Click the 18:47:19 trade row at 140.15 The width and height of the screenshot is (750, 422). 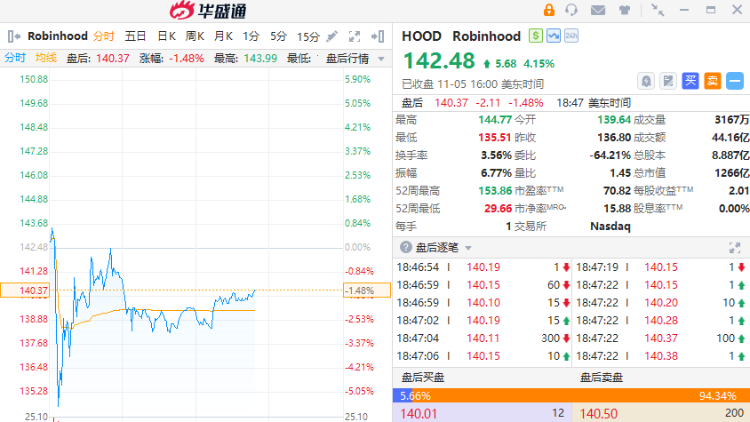[x=661, y=267]
